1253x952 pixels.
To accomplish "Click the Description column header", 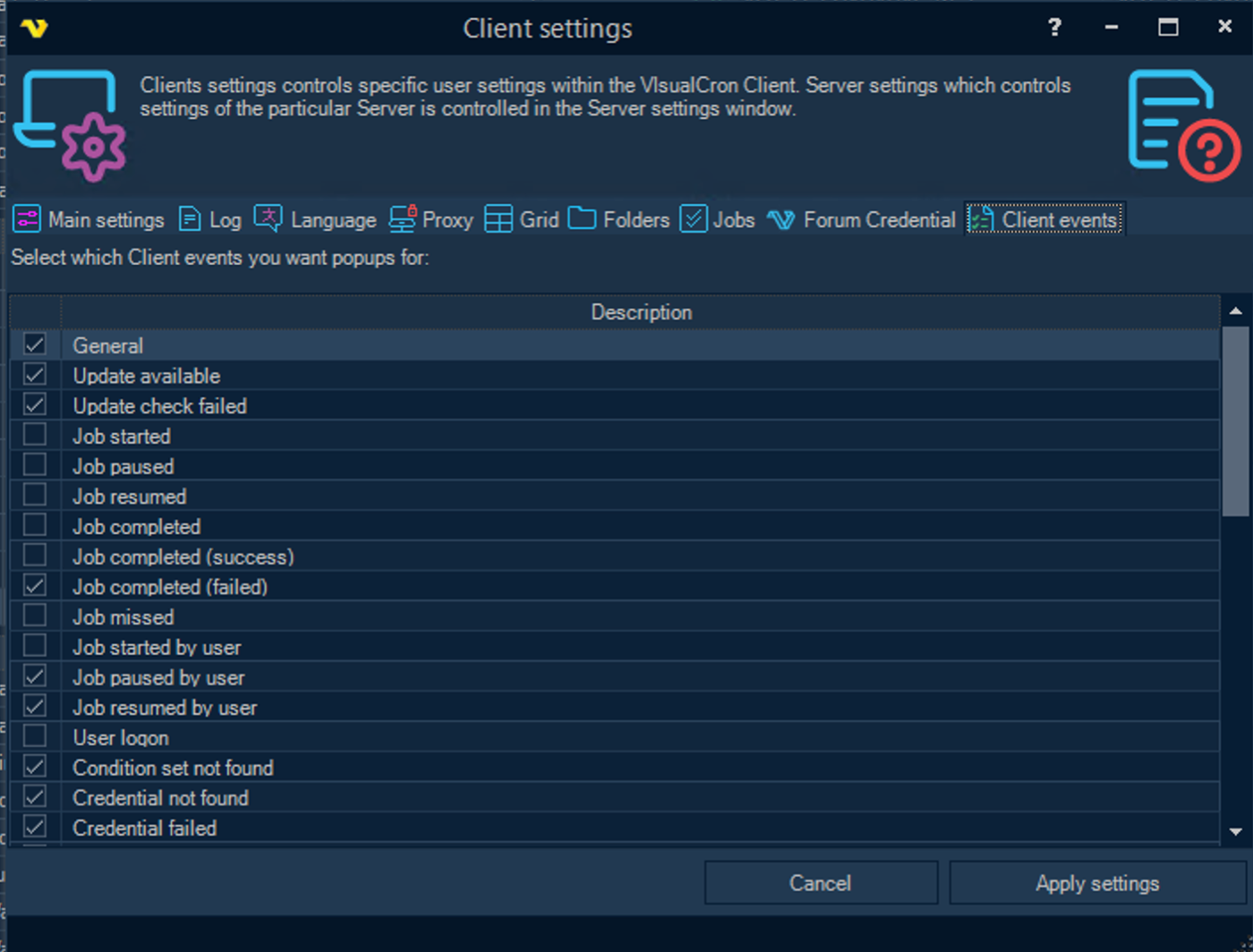I will 641,312.
